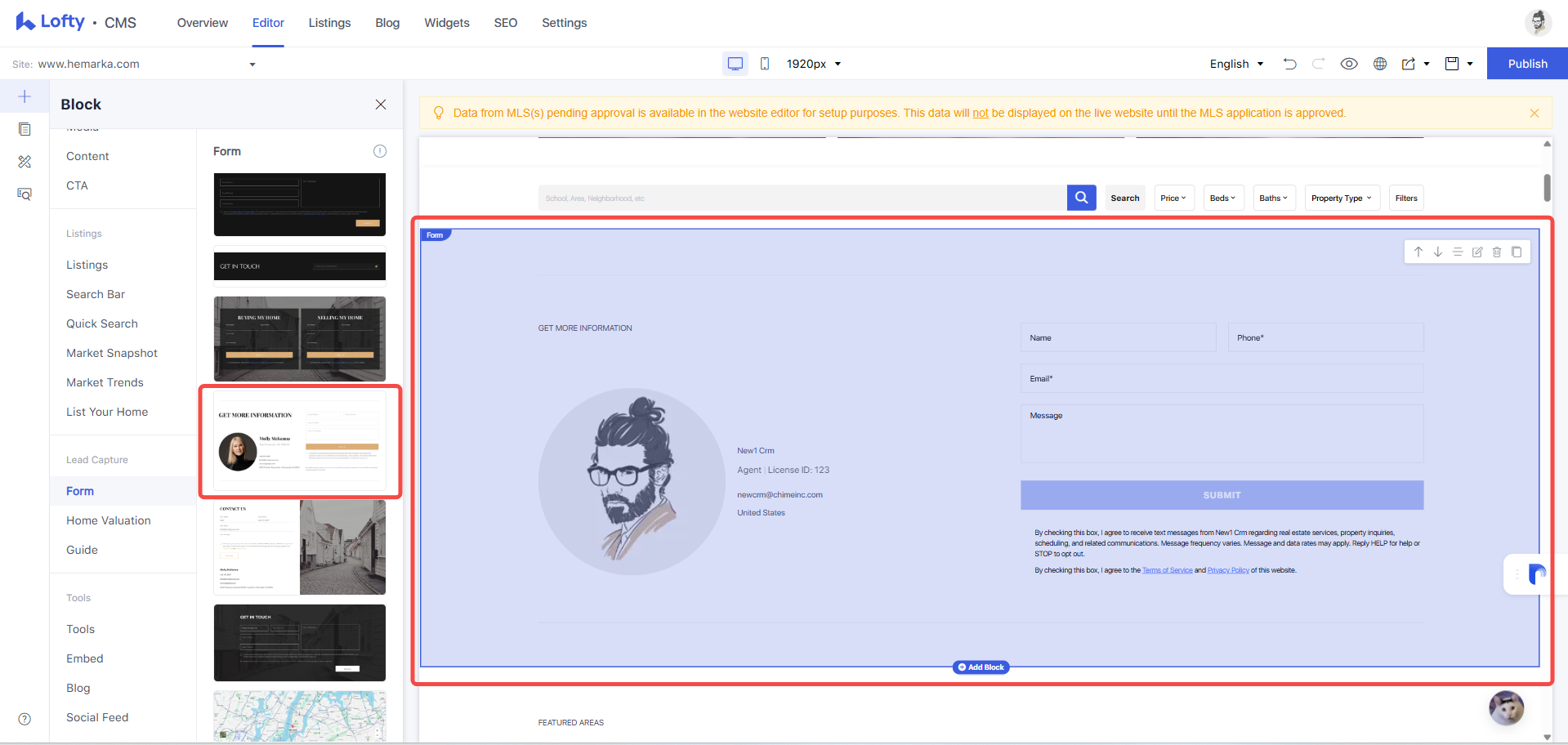
Task: Click the Add Block button
Action: [981, 667]
